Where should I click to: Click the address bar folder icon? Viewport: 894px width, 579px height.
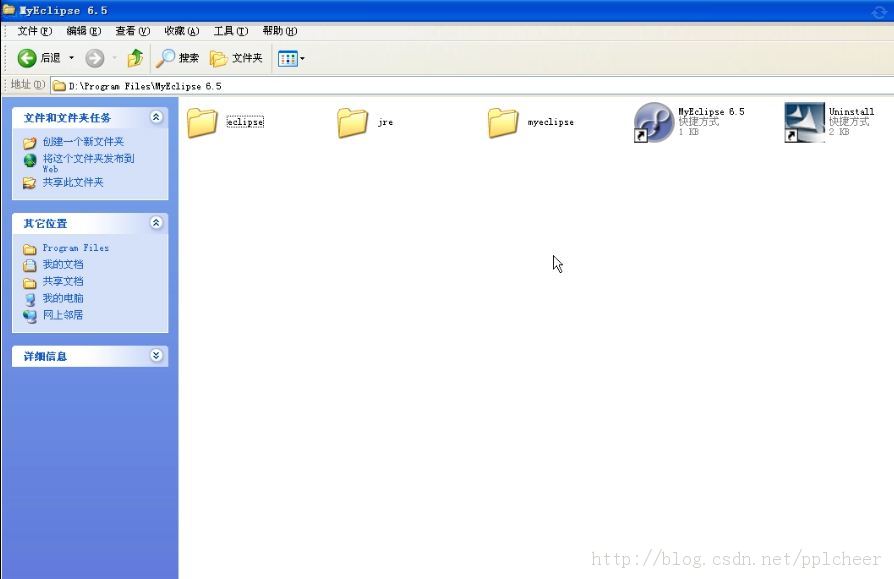coord(59,86)
